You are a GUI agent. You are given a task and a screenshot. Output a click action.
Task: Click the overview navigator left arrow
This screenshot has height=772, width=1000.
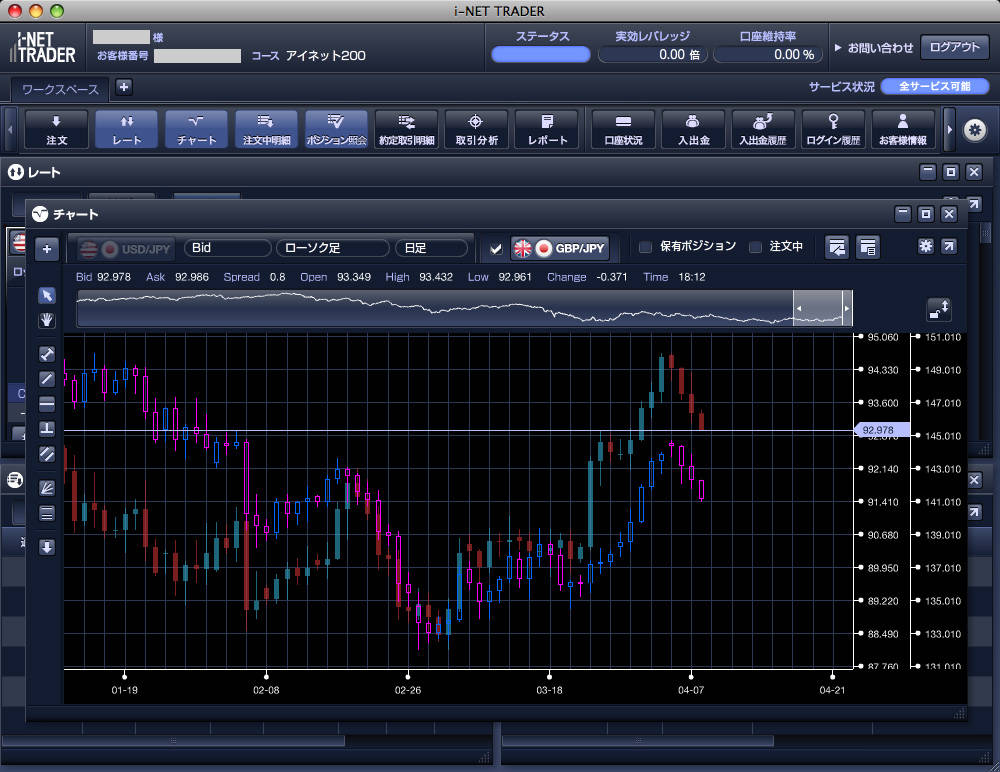tap(798, 309)
